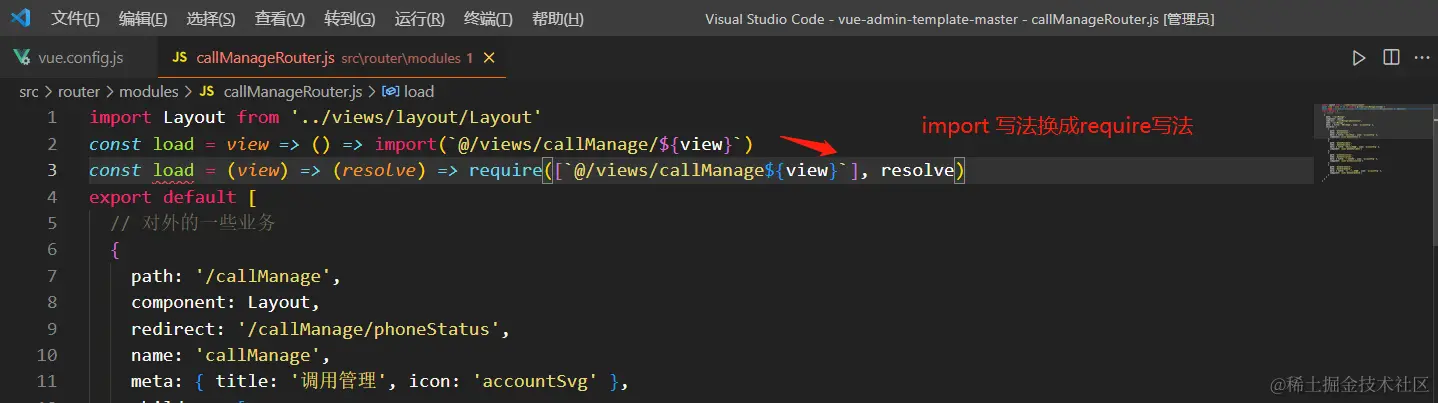Open the 帮助(H) menu
This screenshot has height=403, width=1438.
558,19
